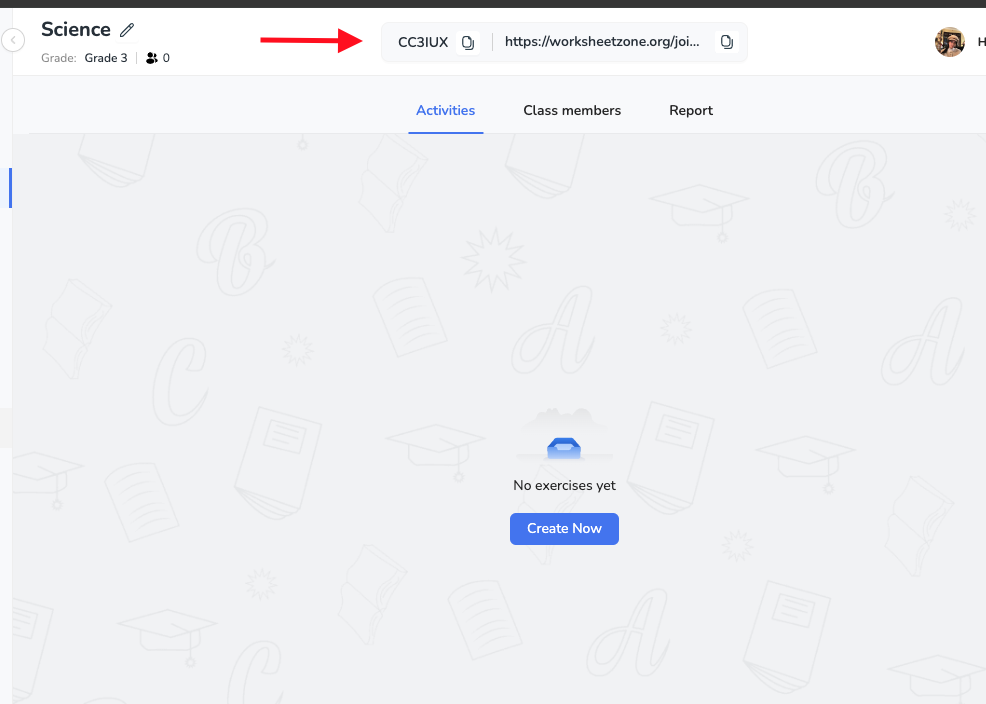This screenshot has height=704, width=986.
Task: Edit the Science class name with pencil icon
Action: click(x=127, y=30)
